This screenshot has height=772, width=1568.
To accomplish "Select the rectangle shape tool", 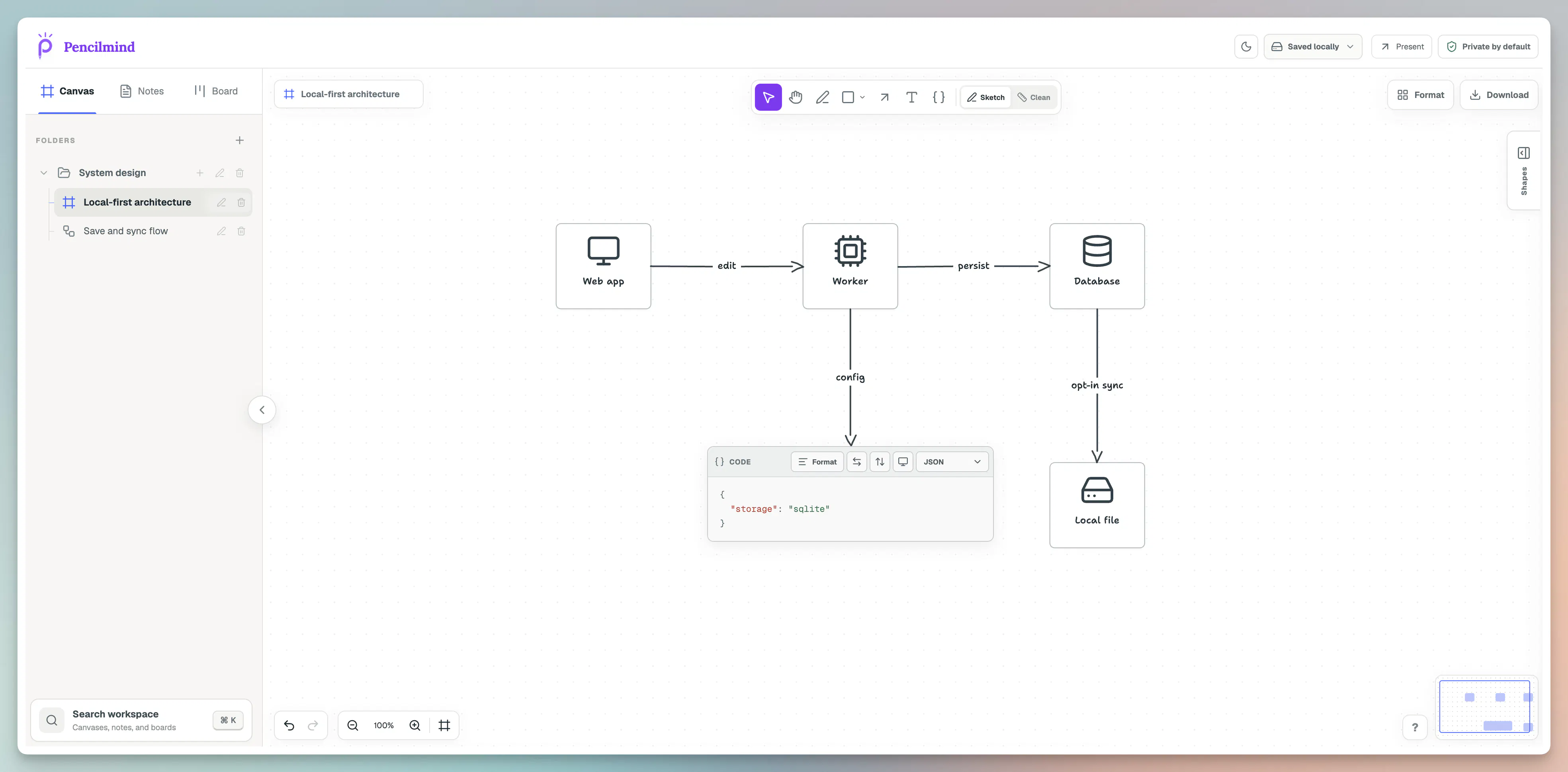I will coord(848,98).
